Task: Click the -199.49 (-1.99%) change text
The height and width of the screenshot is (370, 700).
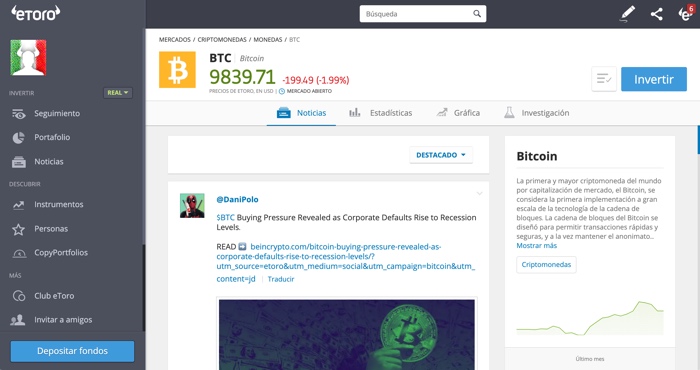Action: point(316,80)
